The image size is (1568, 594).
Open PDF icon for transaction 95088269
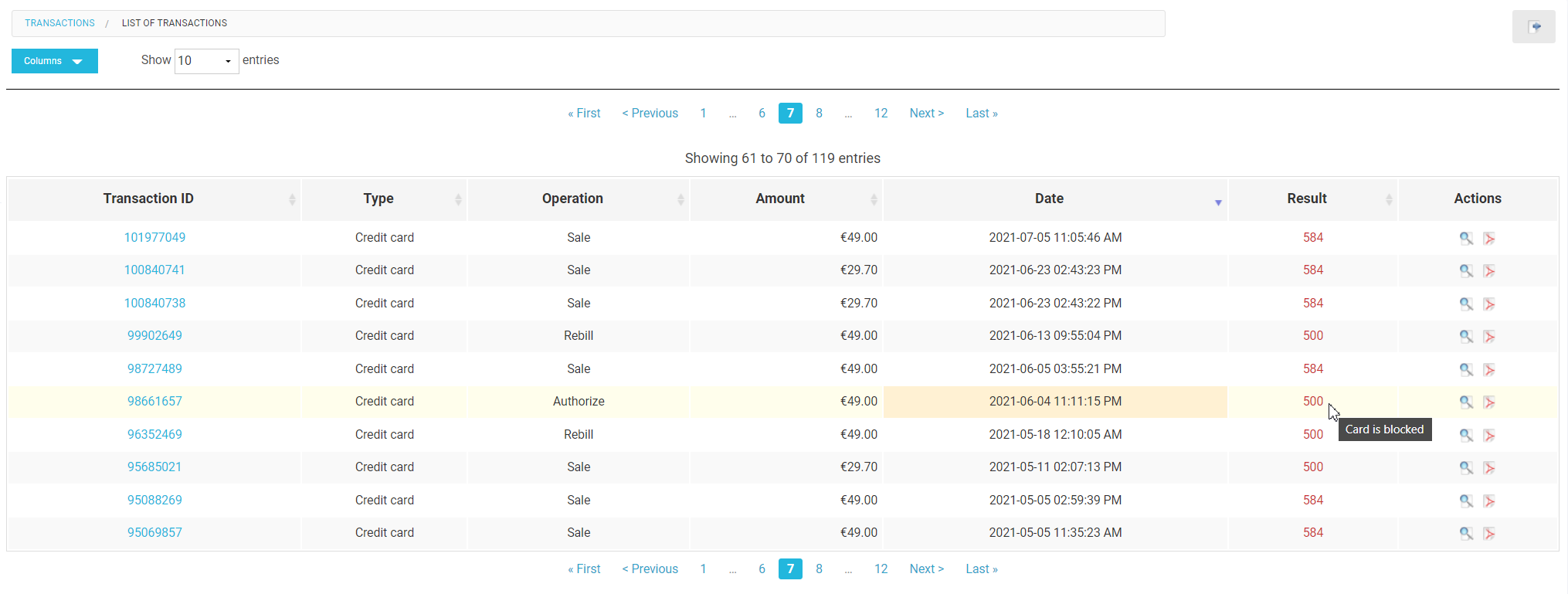(x=1489, y=501)
